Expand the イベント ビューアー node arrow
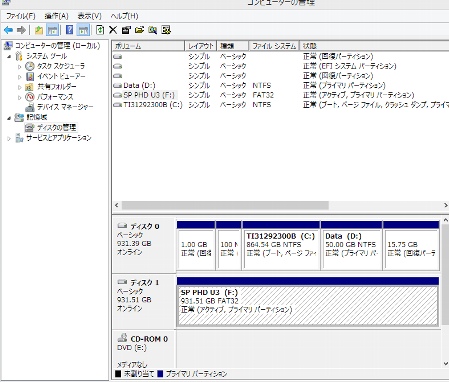 [x=20, y=77]
